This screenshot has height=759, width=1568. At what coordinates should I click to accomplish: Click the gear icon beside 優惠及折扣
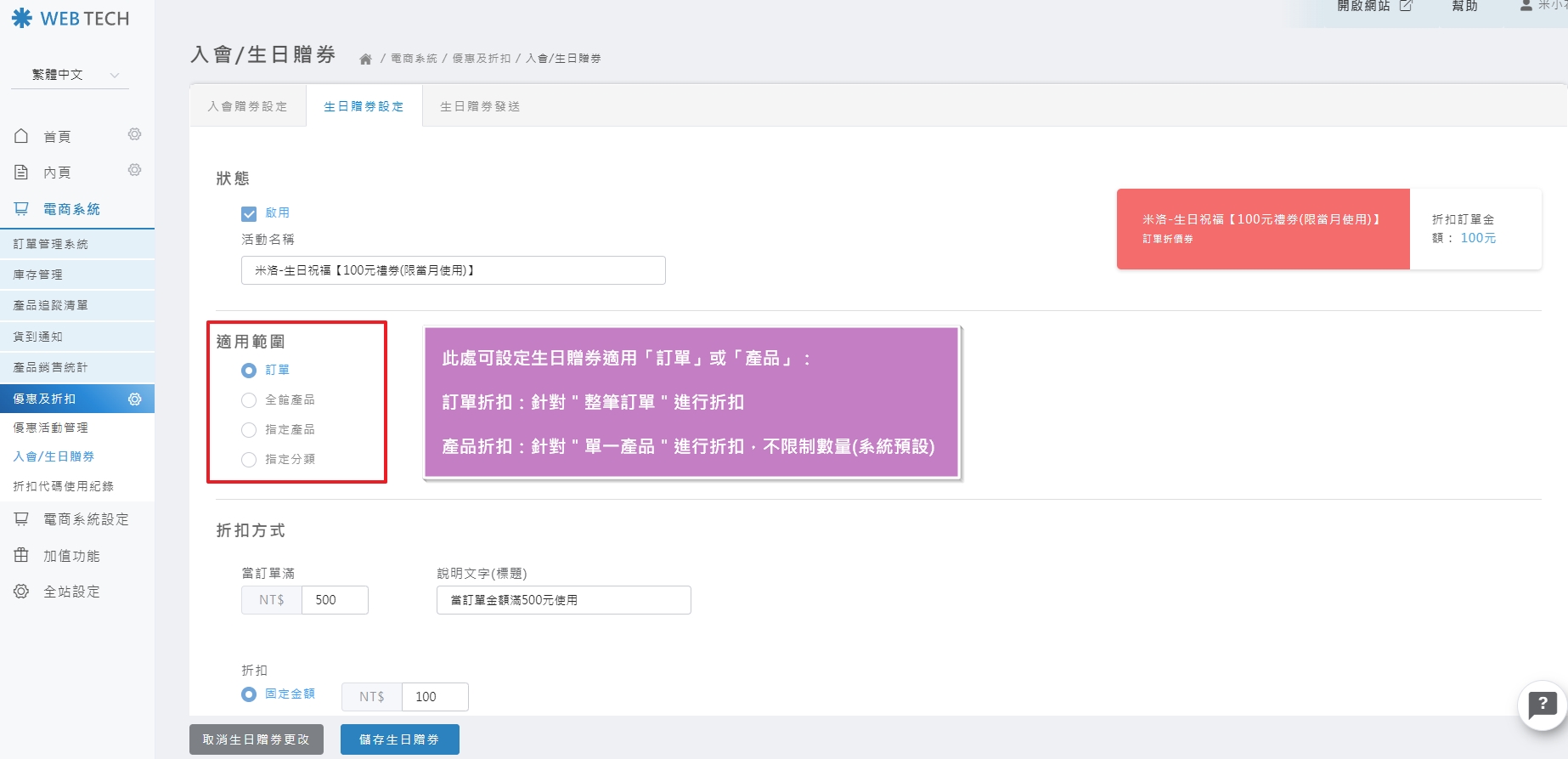click(134, 399)
